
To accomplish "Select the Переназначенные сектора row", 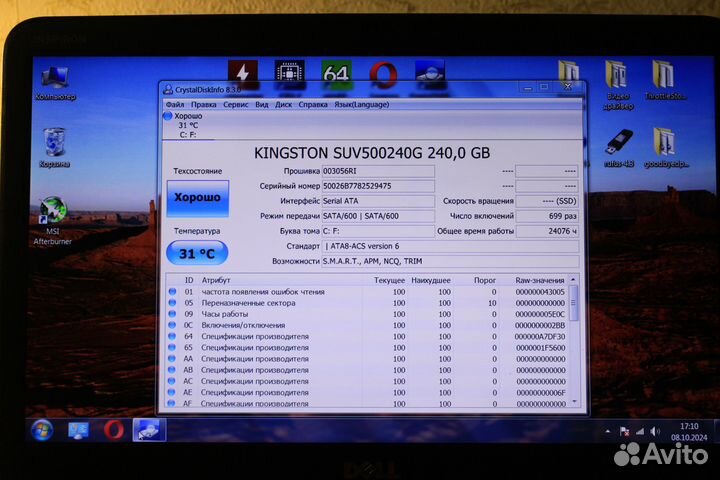I will pyautogui.click(x=367, y=303).
